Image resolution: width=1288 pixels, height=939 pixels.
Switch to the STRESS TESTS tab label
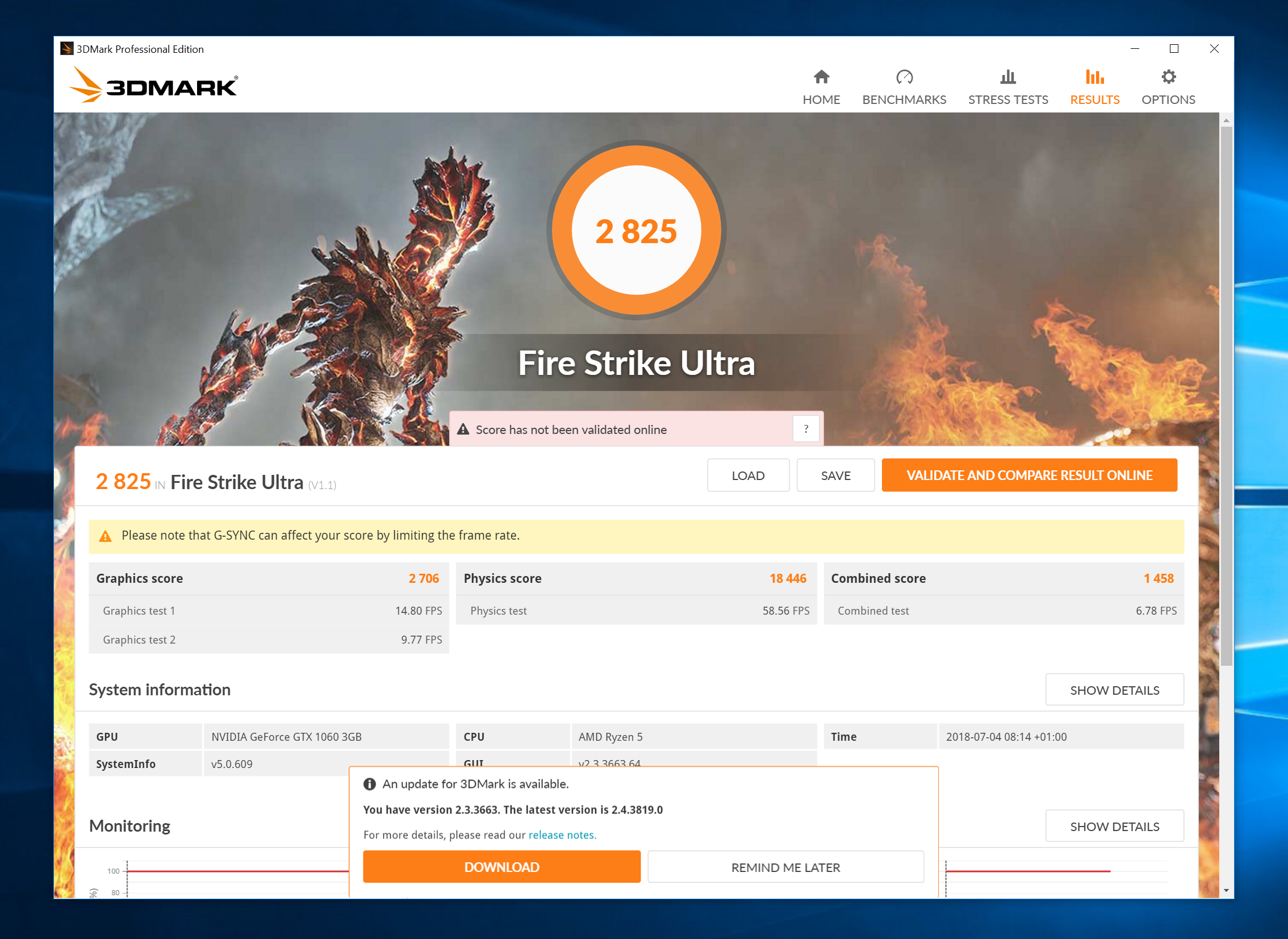pos(1007,100)
